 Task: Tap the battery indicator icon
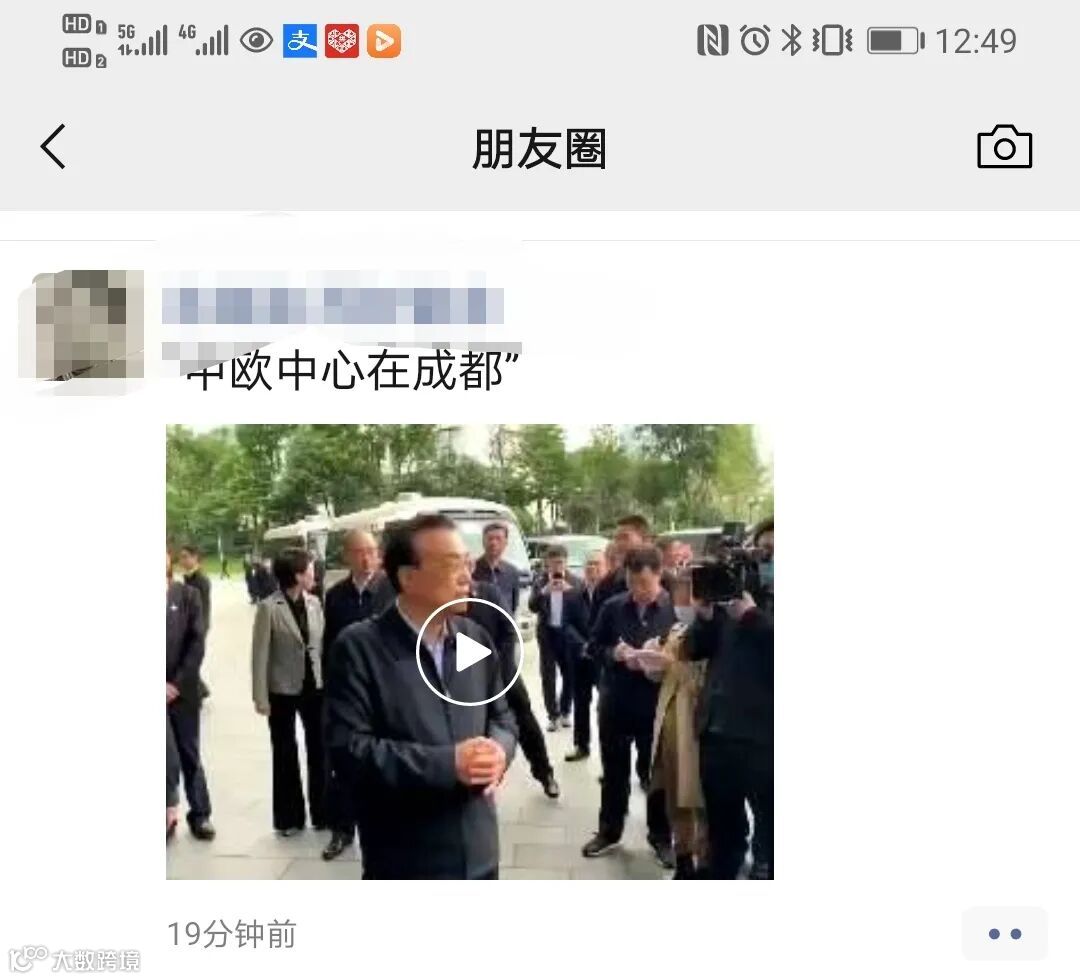click(895, 41)
